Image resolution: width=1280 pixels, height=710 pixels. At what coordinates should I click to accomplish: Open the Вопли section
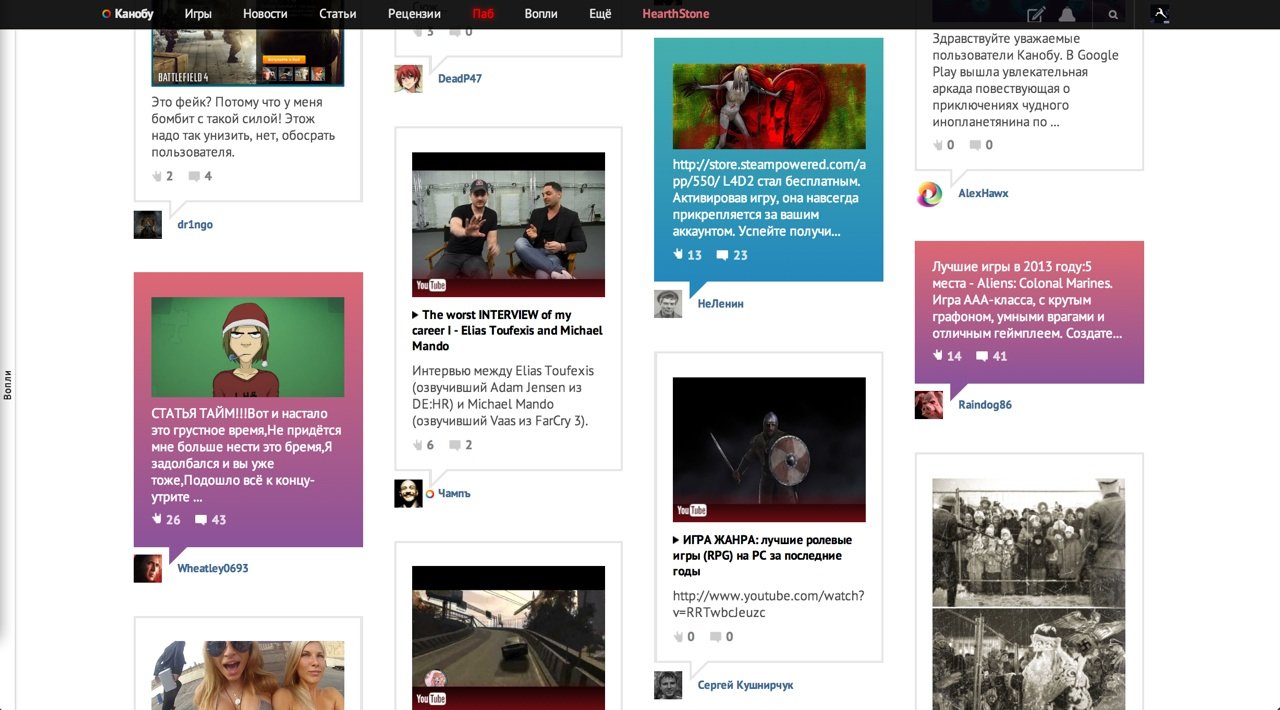pyautogui.click(x=541, y=14)
